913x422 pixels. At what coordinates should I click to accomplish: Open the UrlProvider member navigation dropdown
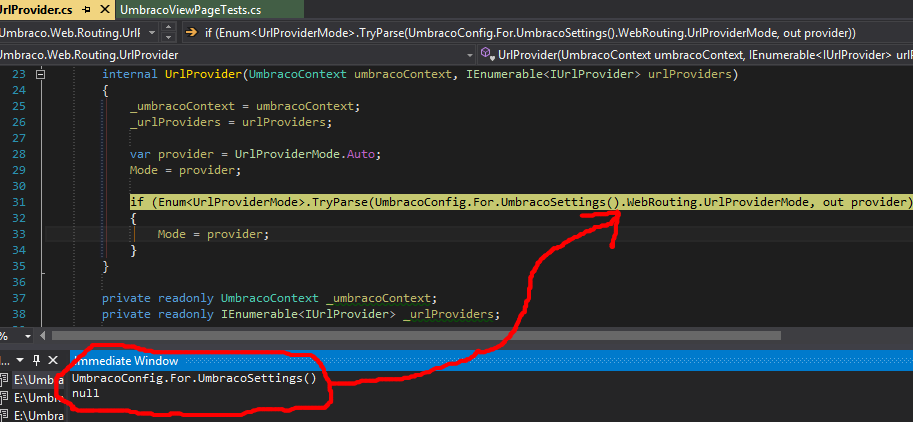click(700, 54)
